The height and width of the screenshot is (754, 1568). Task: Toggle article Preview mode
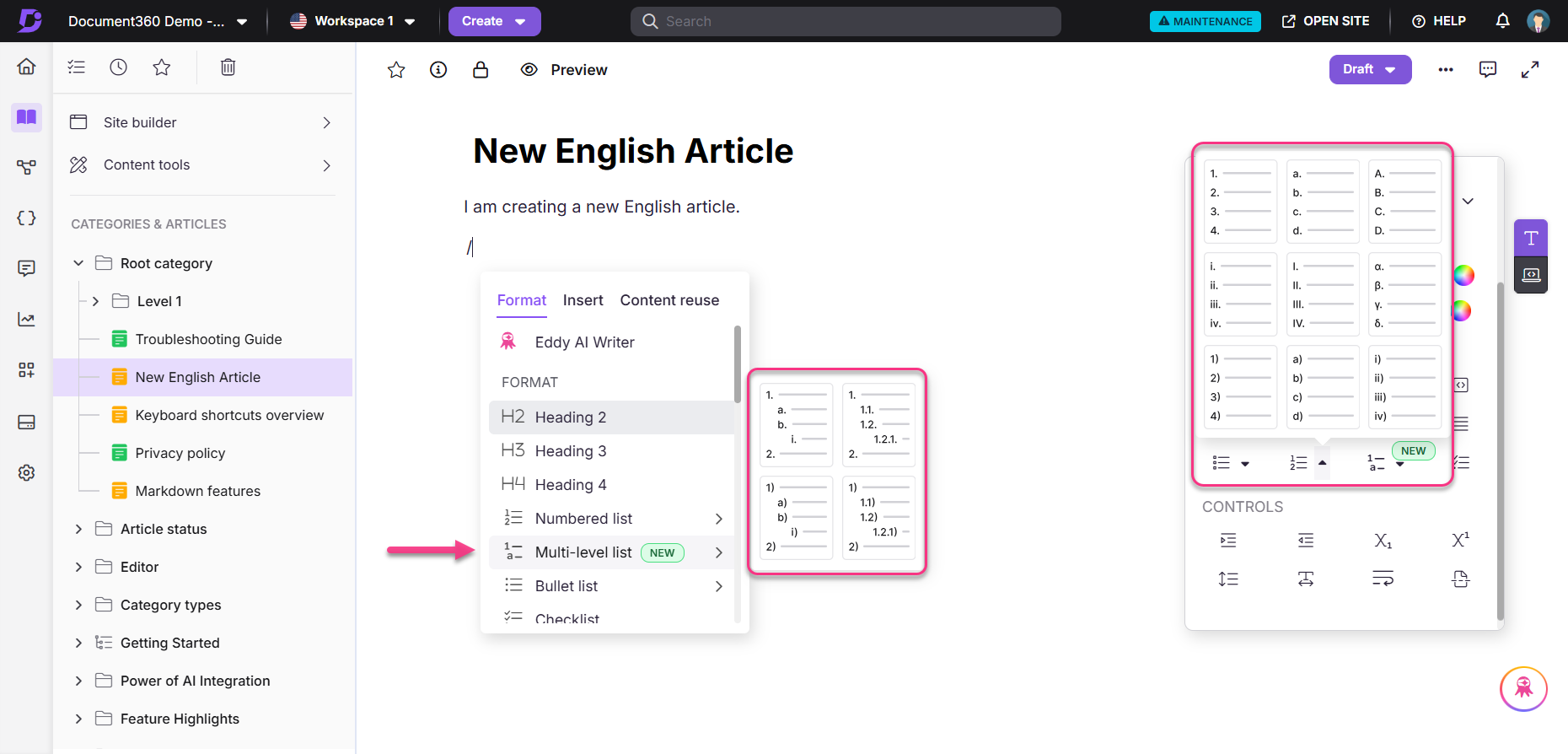(x=564, y=70)
